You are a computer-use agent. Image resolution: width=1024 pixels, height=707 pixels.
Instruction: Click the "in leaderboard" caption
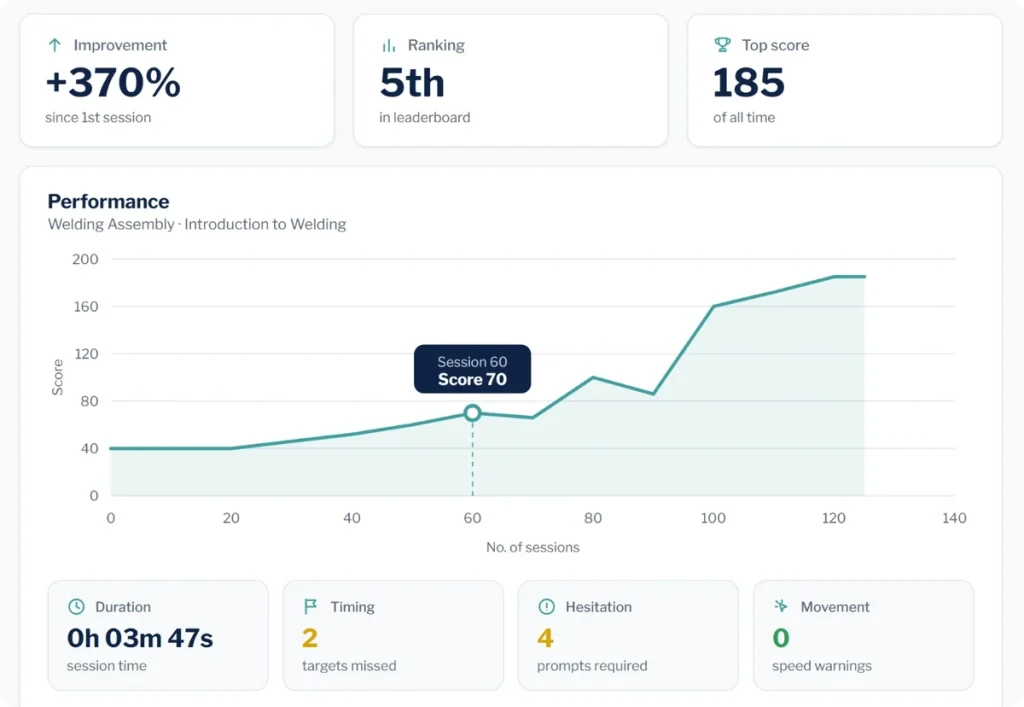point(424,118)
